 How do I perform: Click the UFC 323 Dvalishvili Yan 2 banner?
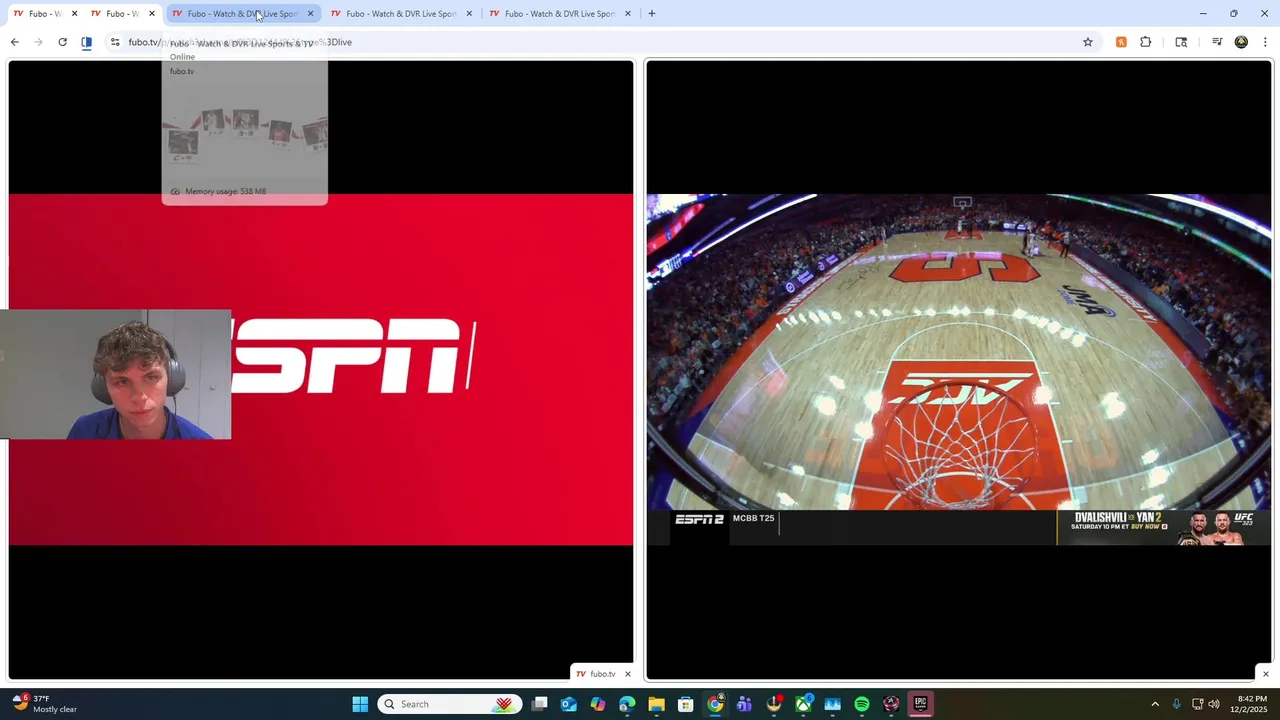click(x=1164, y=528)
